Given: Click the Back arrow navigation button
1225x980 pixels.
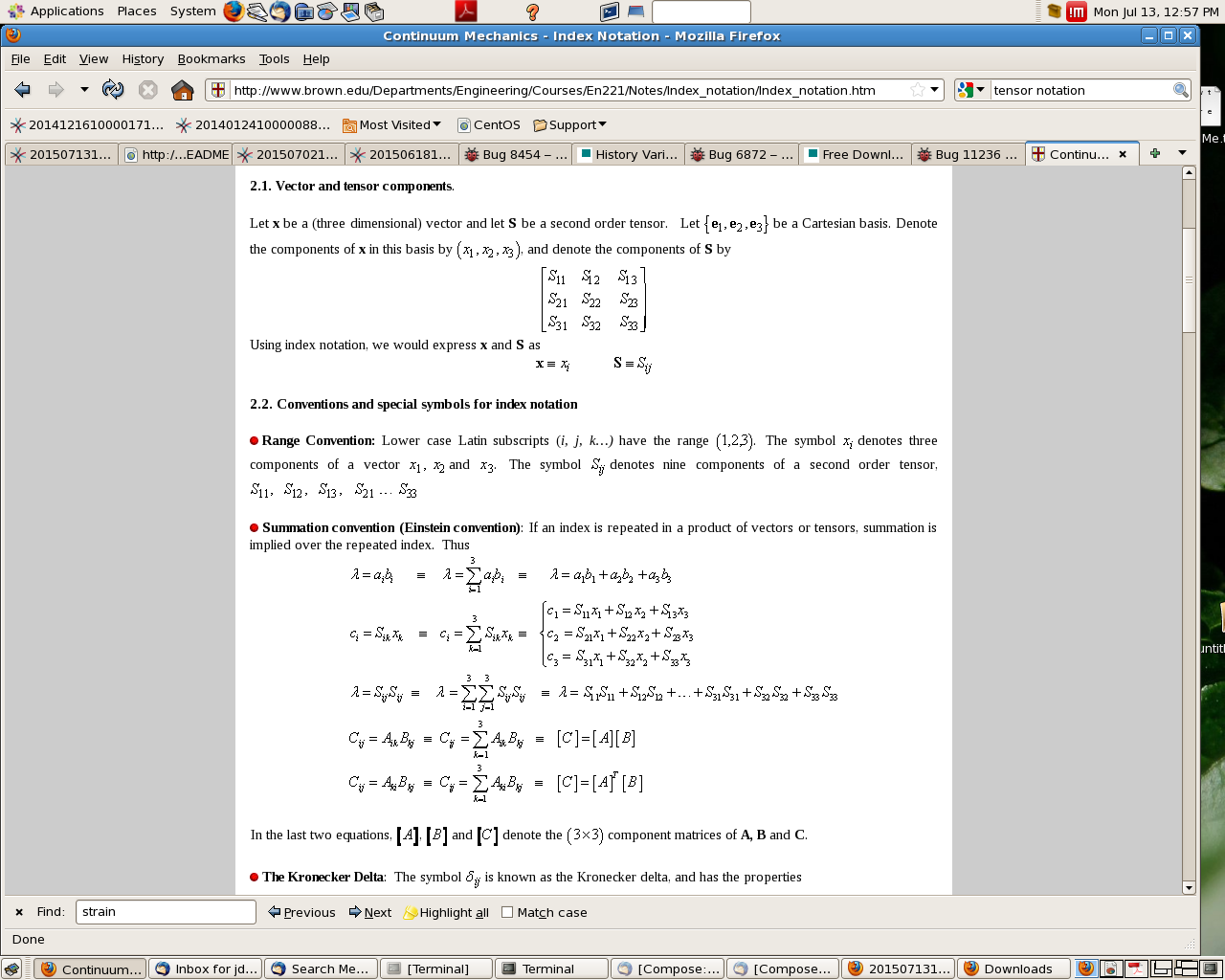Looking at the screenshot, I should pos(23,90).
